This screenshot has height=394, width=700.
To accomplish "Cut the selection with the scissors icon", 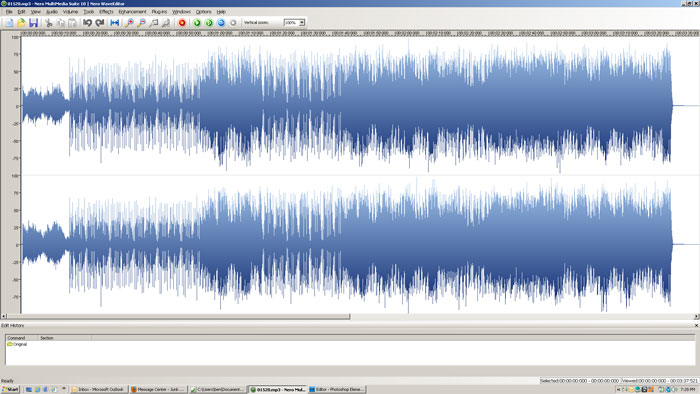I will (x=49, y=23).
